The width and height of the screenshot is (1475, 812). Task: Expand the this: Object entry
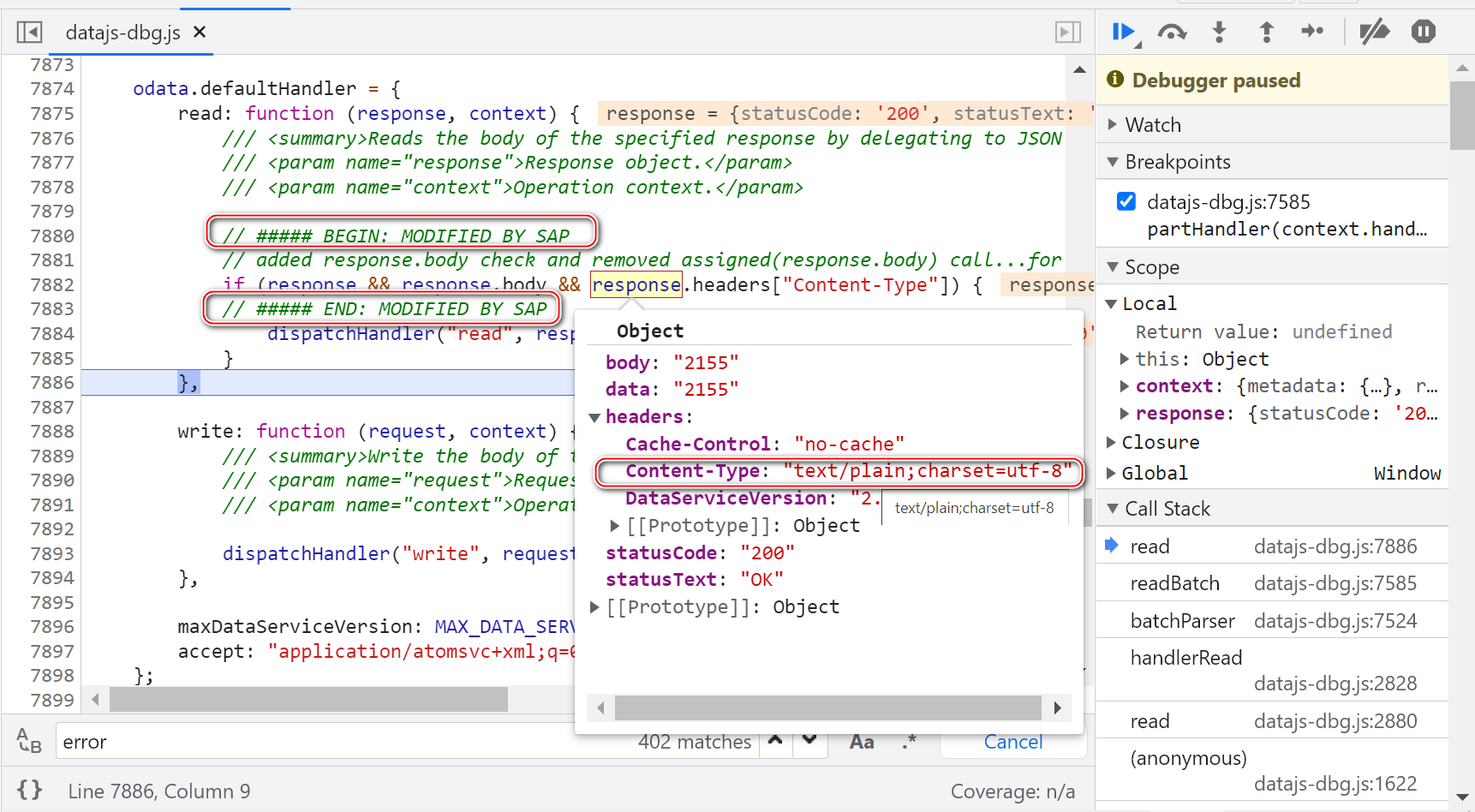pyautogui.click(x=1125, y=359)
